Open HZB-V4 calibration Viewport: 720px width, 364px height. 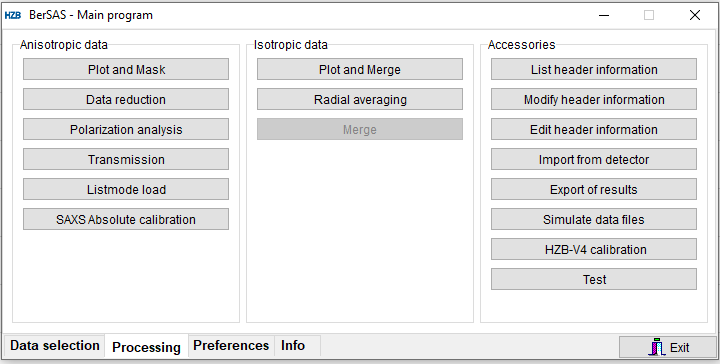pyautogui.click(x=594, y=249)
